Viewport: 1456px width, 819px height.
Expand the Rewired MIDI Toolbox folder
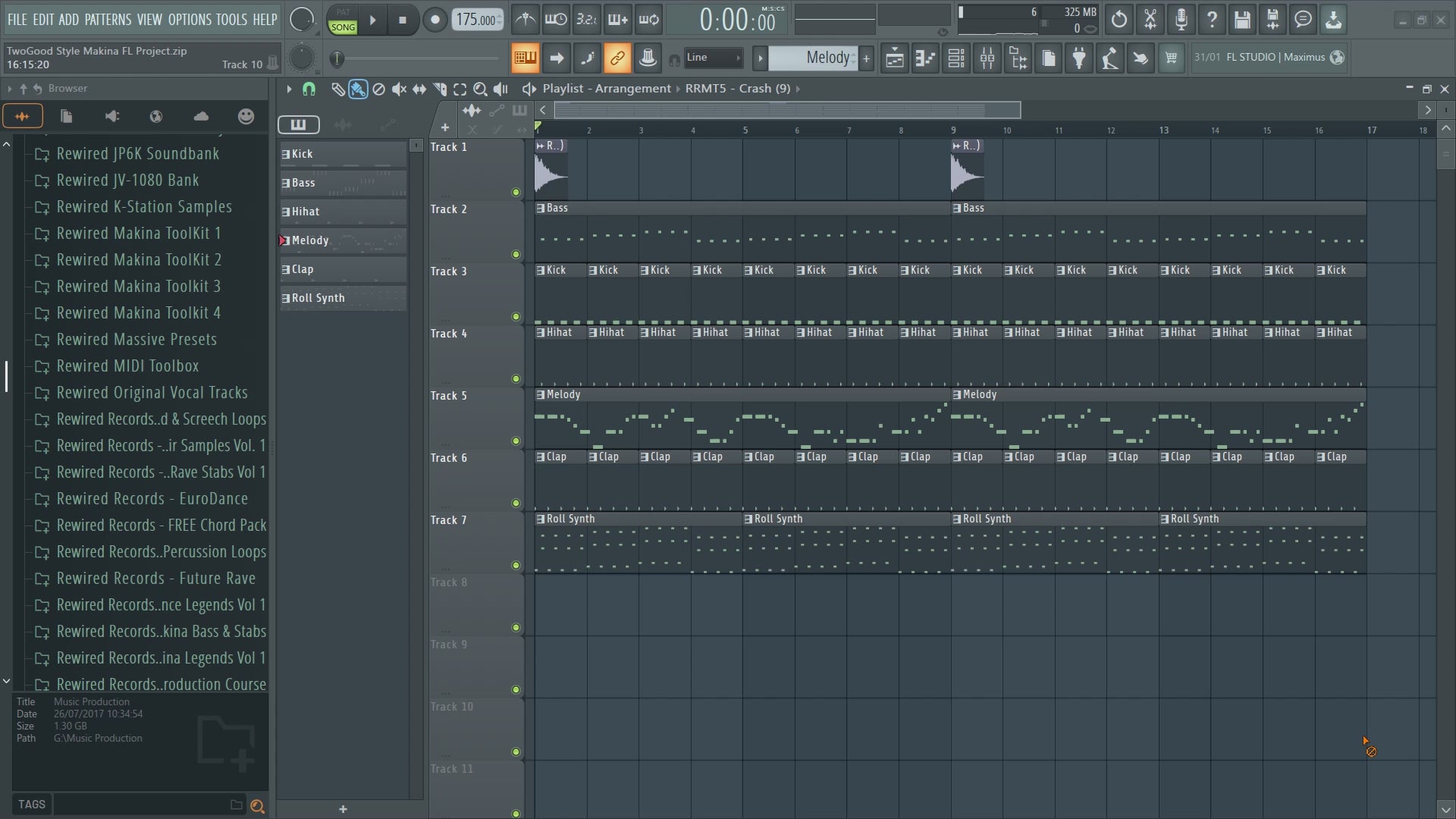(x=128, y=366)
